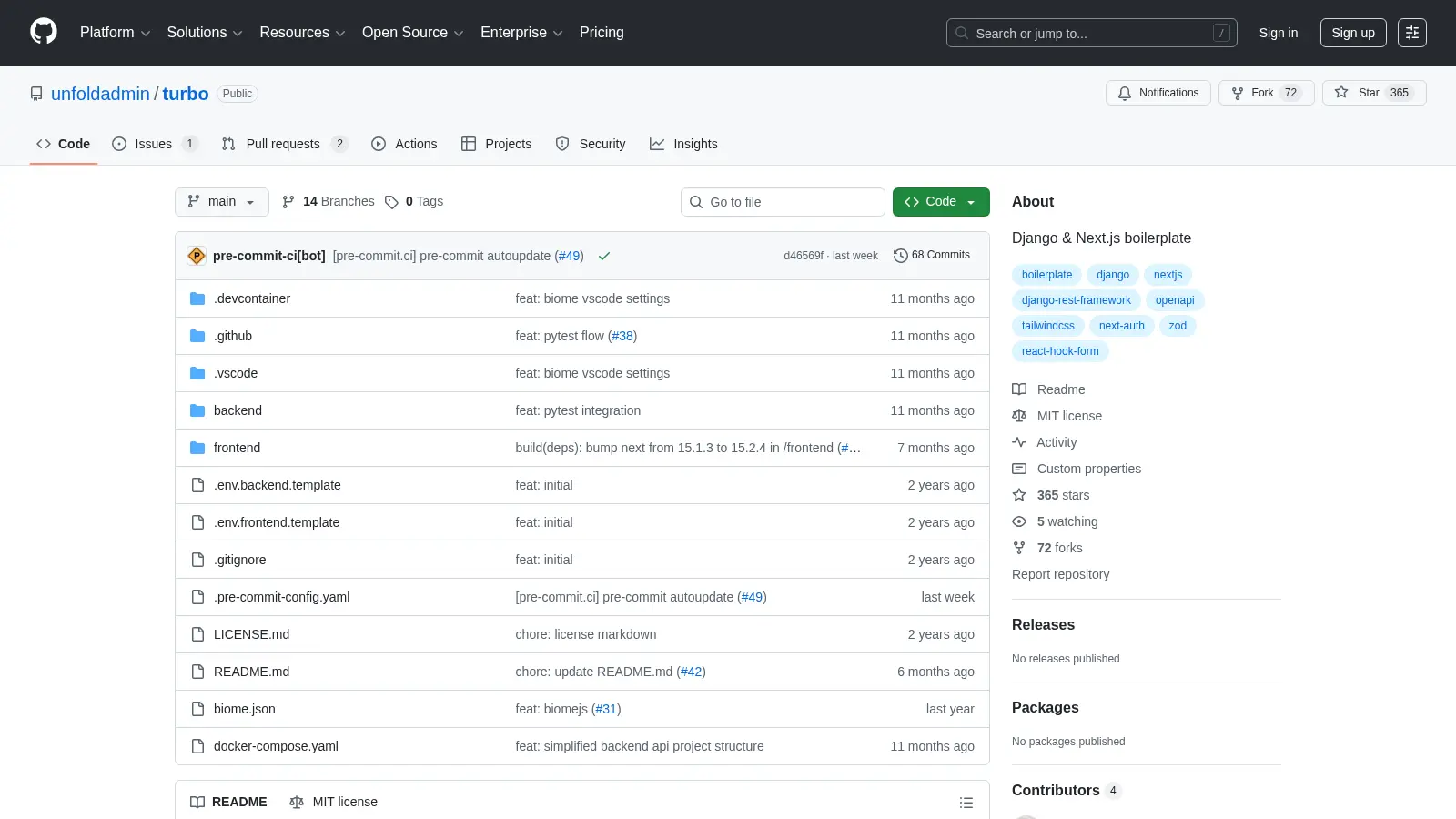
Task: Open the README outline list icon
Action: pos(966,802)
